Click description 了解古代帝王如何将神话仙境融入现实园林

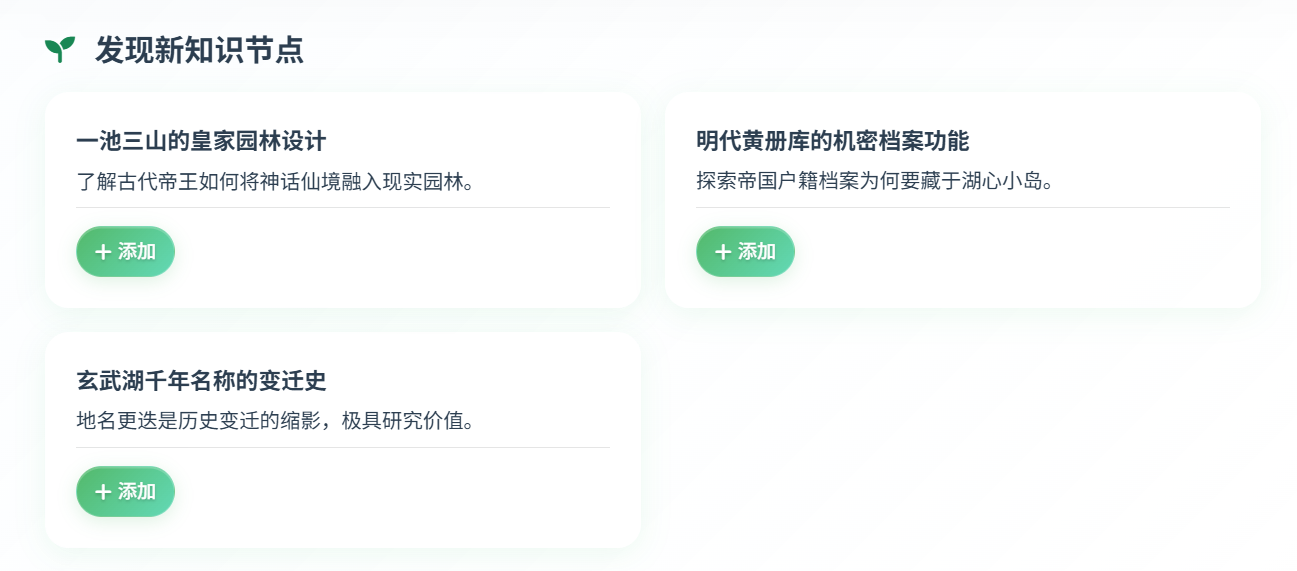point(275,182)
